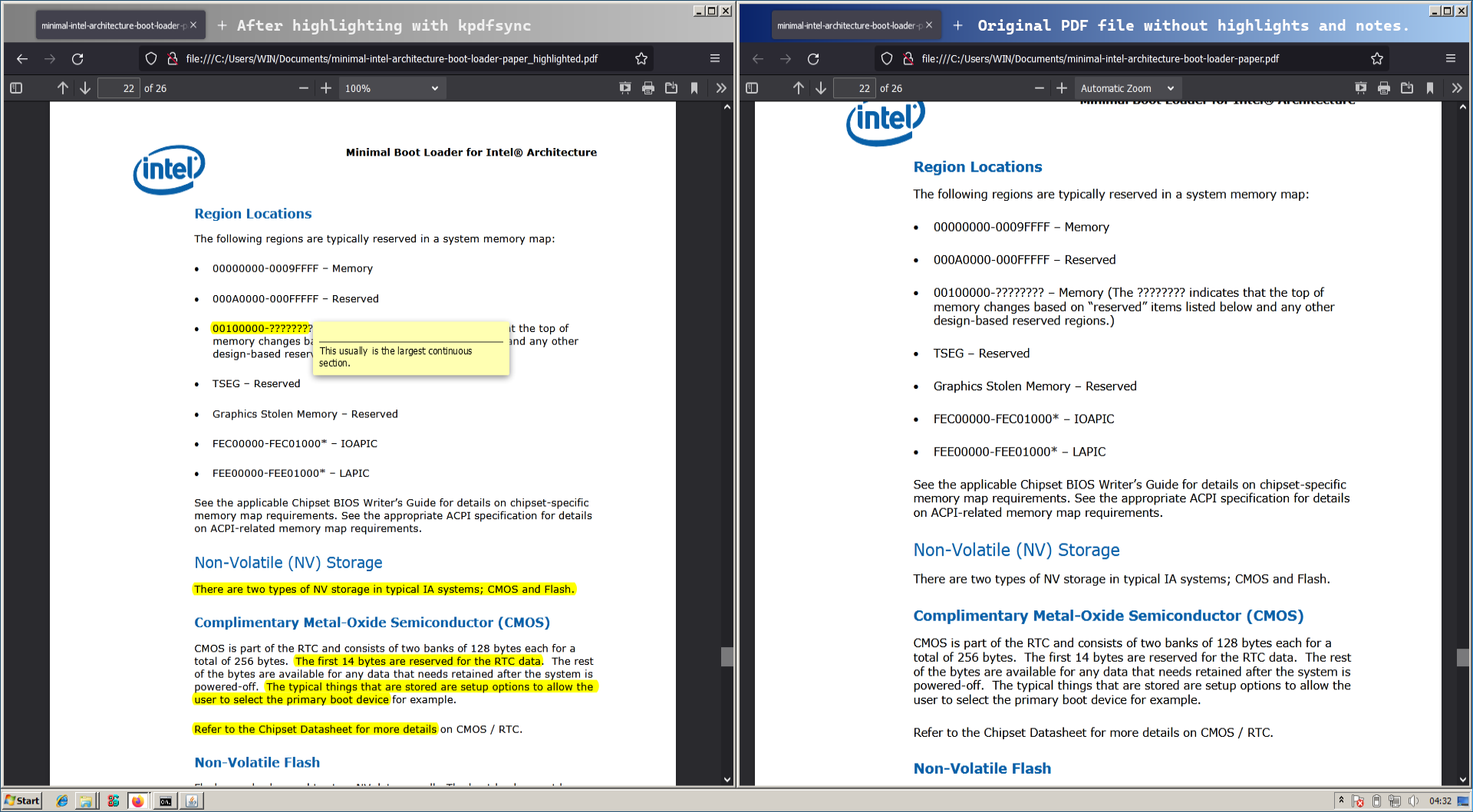Open Windows Explorer from the taskbar

point(86,800)
